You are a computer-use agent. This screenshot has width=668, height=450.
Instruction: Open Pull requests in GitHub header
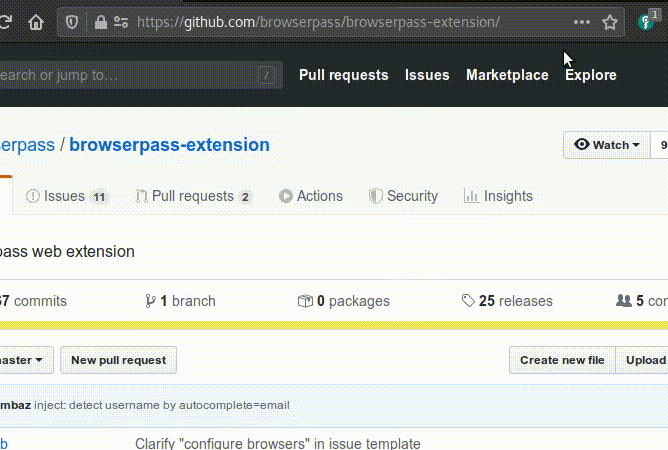point(343,75)
